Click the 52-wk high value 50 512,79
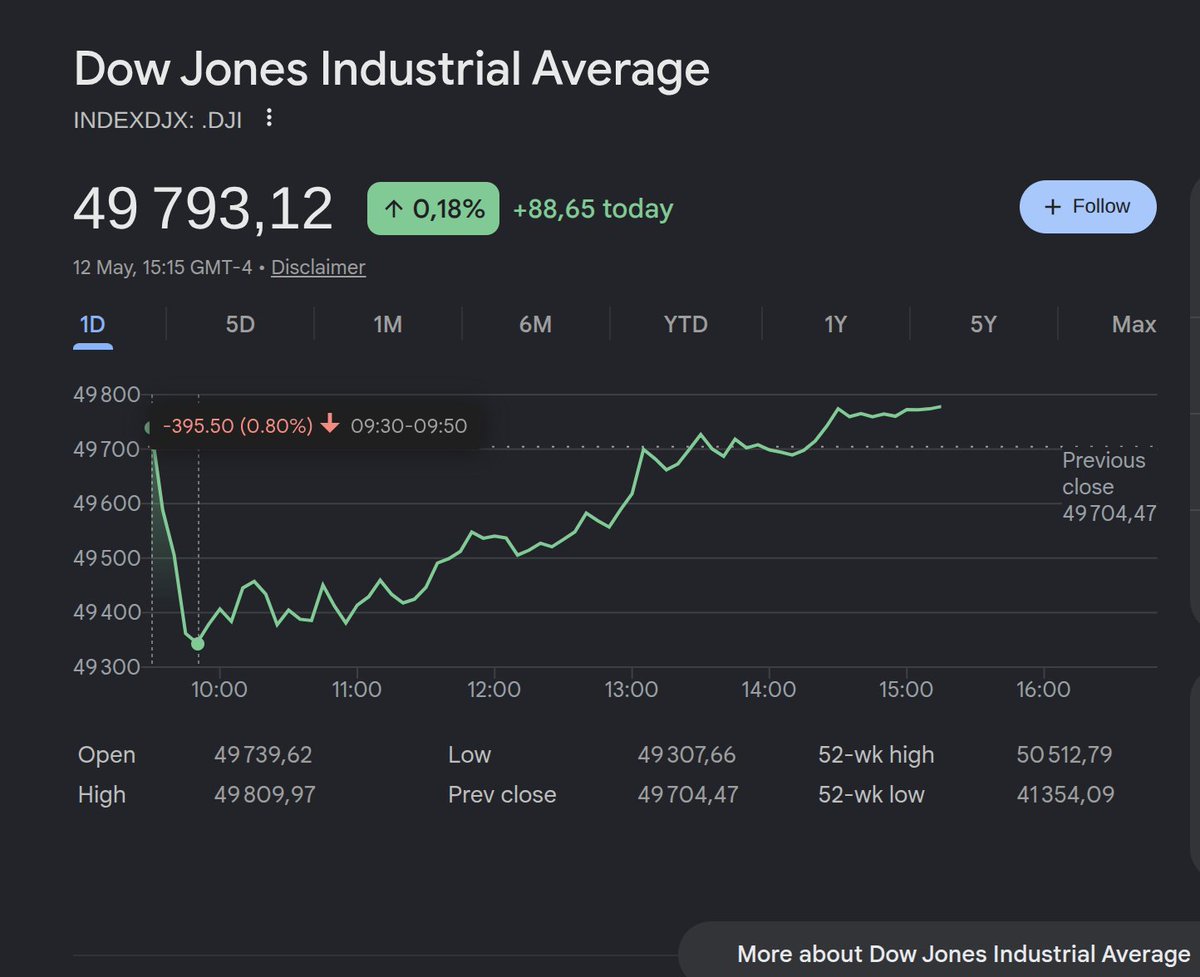 pyautogui.click(x=1065, y=755)
